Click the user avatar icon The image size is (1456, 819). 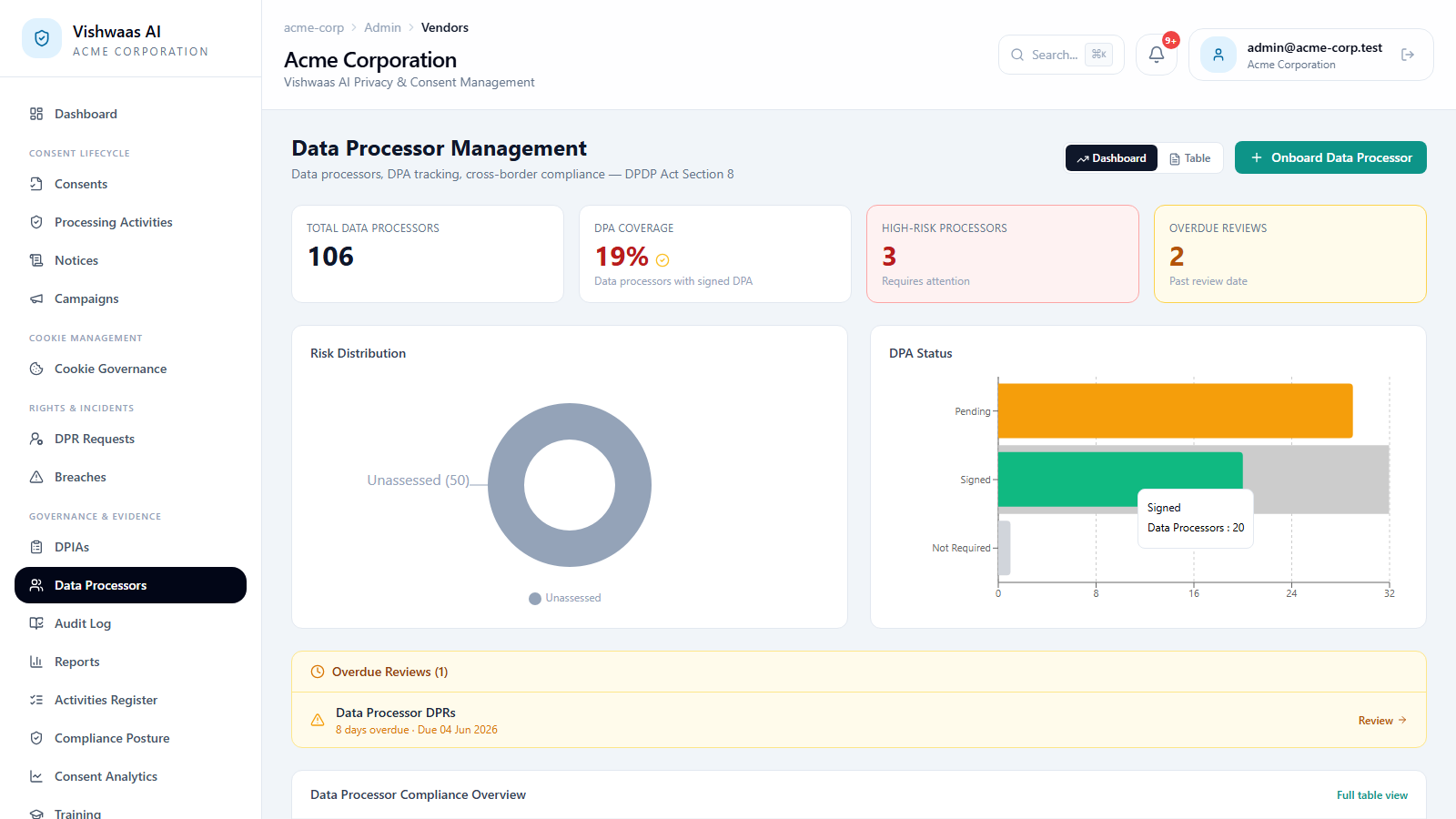pos(1218,55)
